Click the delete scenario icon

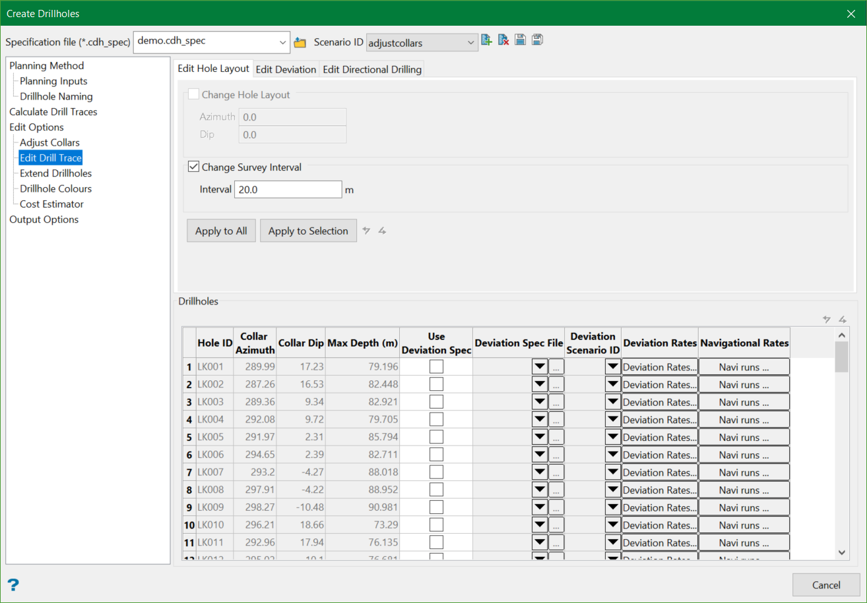[x=504, y=40]
